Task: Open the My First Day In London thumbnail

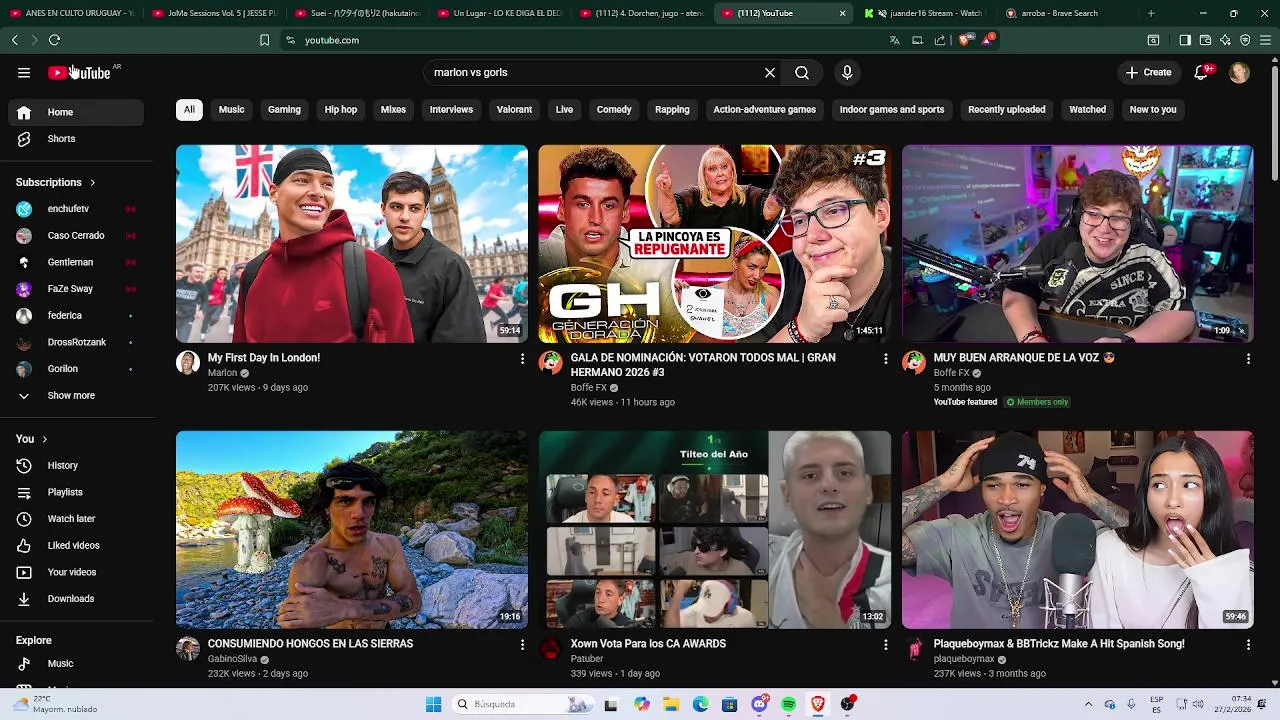Action: pyautogui.click(x=352, y=244)
